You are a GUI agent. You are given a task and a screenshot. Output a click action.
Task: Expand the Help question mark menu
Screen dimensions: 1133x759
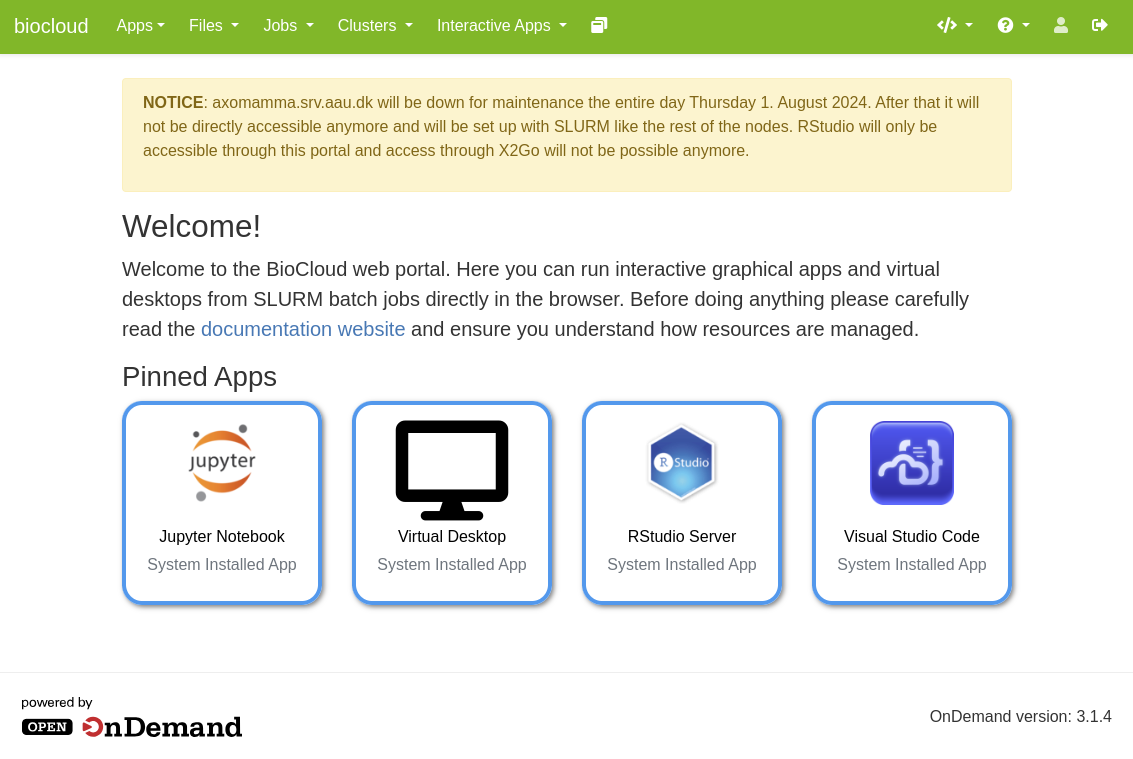coord(1013,25)
